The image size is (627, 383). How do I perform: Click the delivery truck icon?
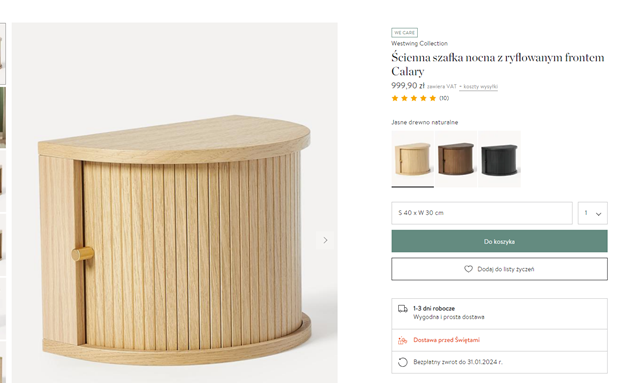pos(403,309)
